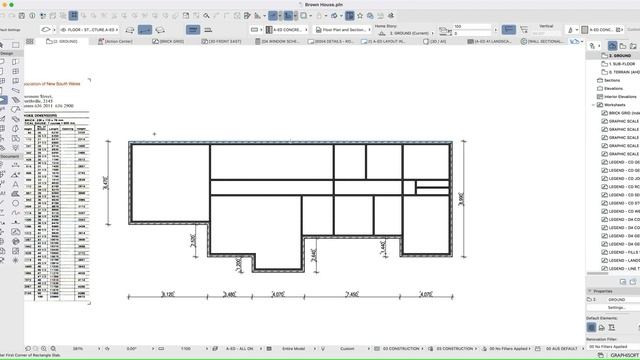Click the find and select magnifier icon
Viewport: 640px width, 360px height.
207,16
